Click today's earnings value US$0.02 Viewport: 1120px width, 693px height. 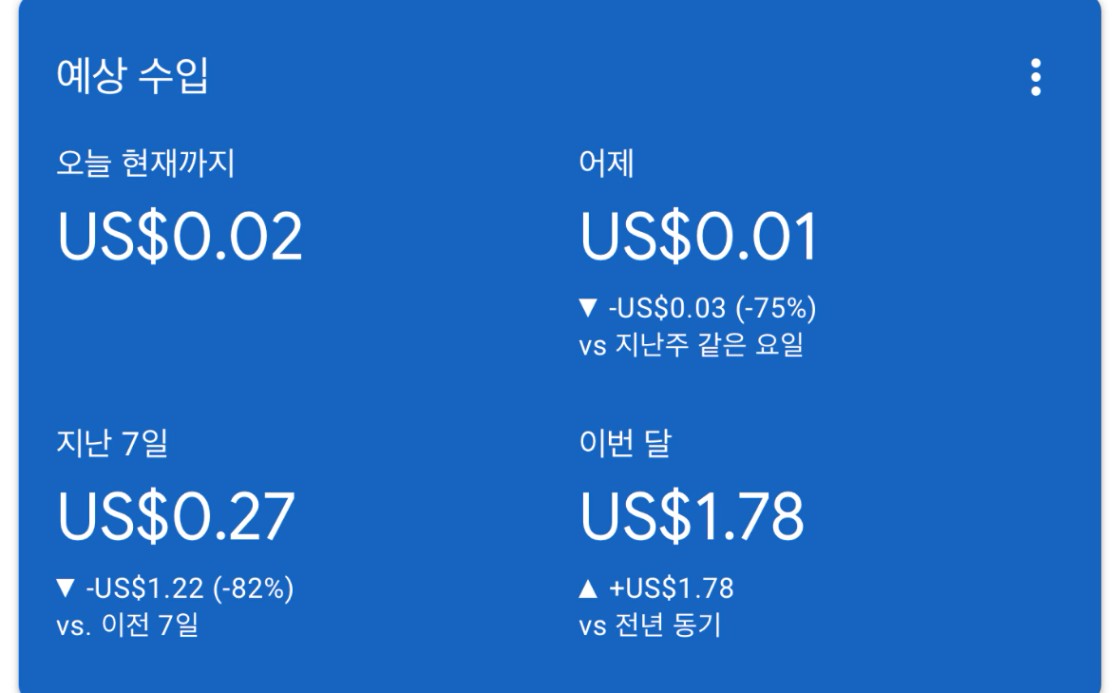click(179, 239)
